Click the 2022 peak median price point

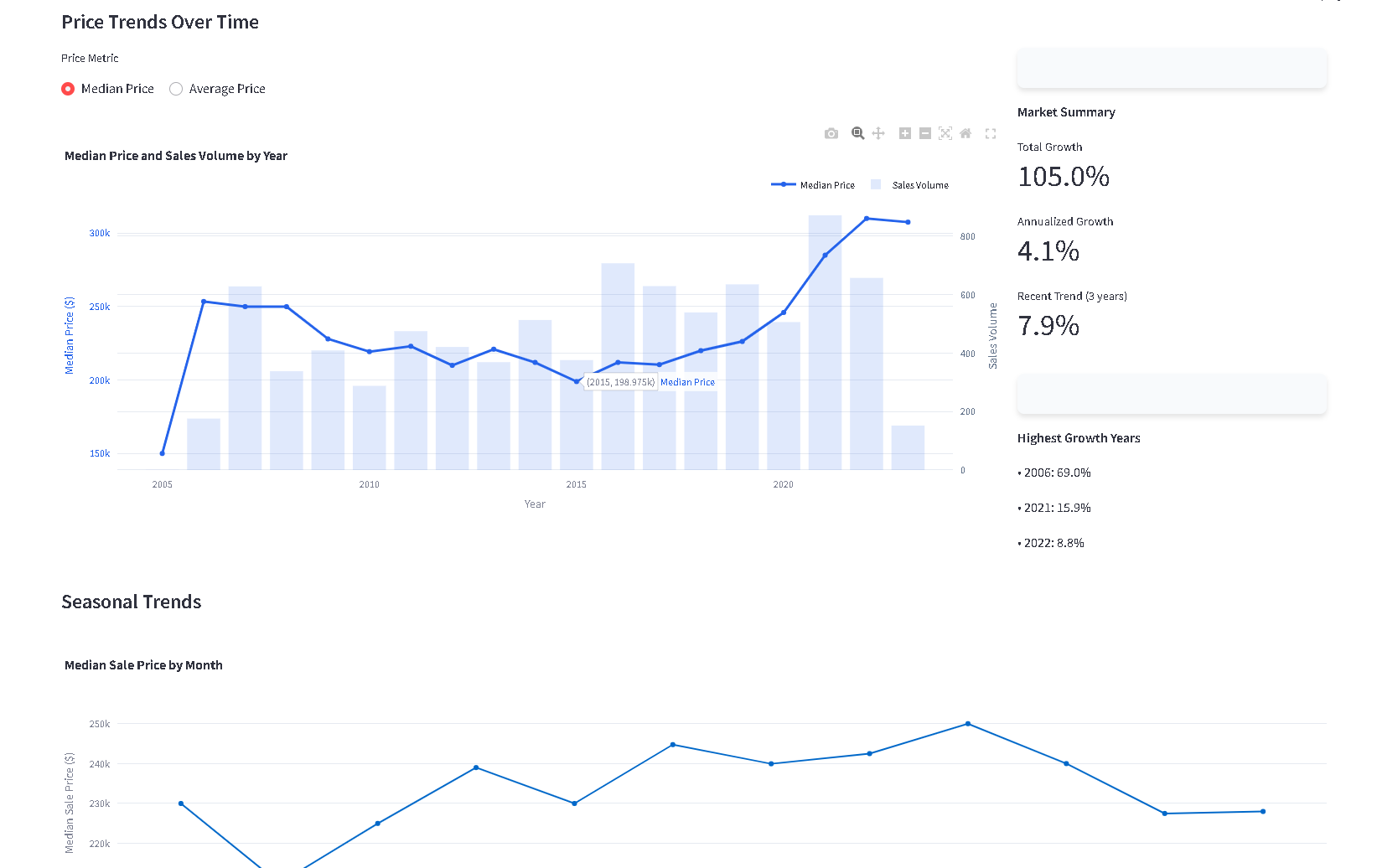(867, 219)
